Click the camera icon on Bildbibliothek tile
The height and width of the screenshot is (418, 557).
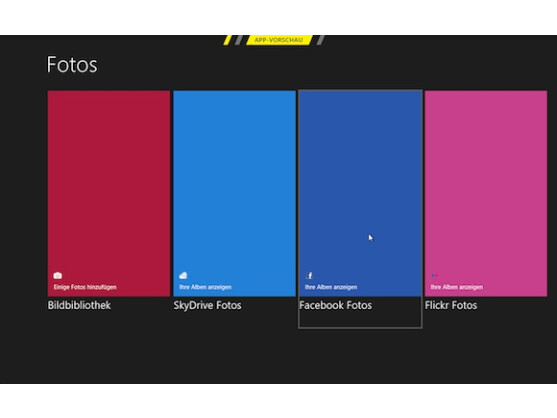(58, 276)
